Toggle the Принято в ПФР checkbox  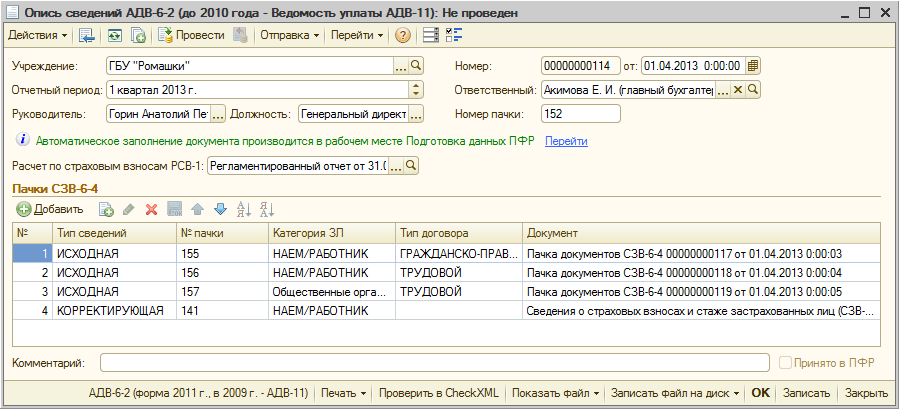pyautogui.click(x=786, y=362)
